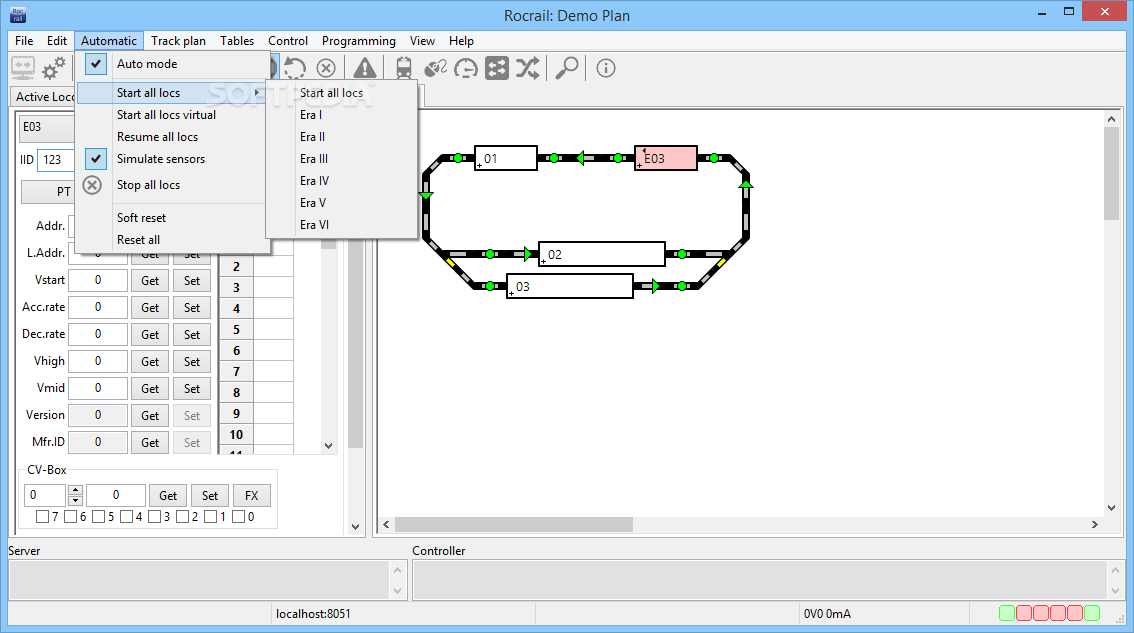Click the PT button
Image resolution: width=1134 pixels, height=633 pixels.
(x=48, y=192)
